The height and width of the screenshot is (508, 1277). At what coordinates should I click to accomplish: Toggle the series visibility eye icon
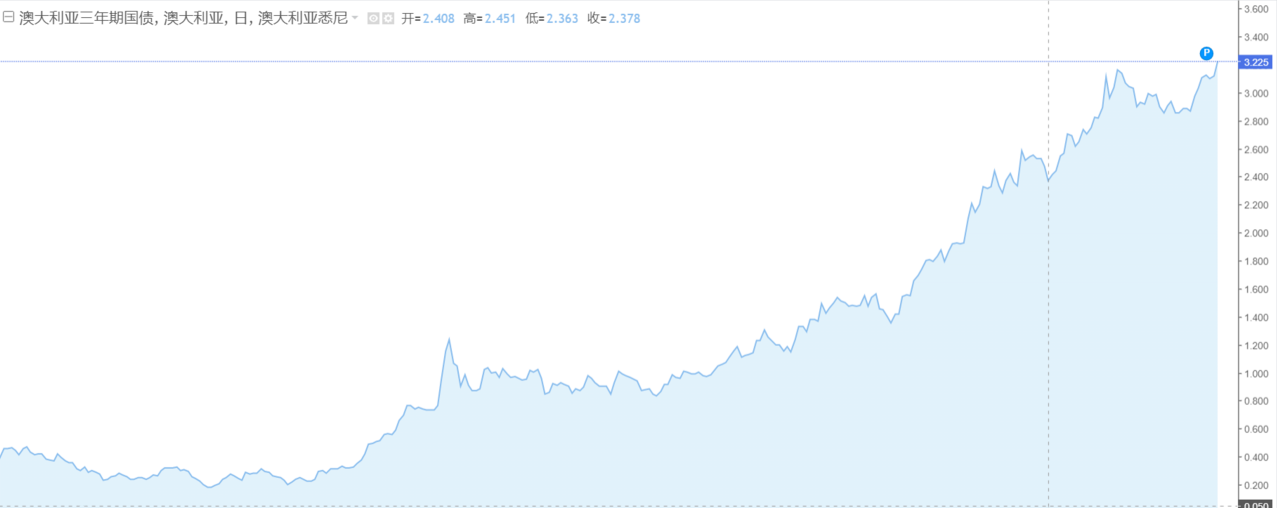coord(373,19)
